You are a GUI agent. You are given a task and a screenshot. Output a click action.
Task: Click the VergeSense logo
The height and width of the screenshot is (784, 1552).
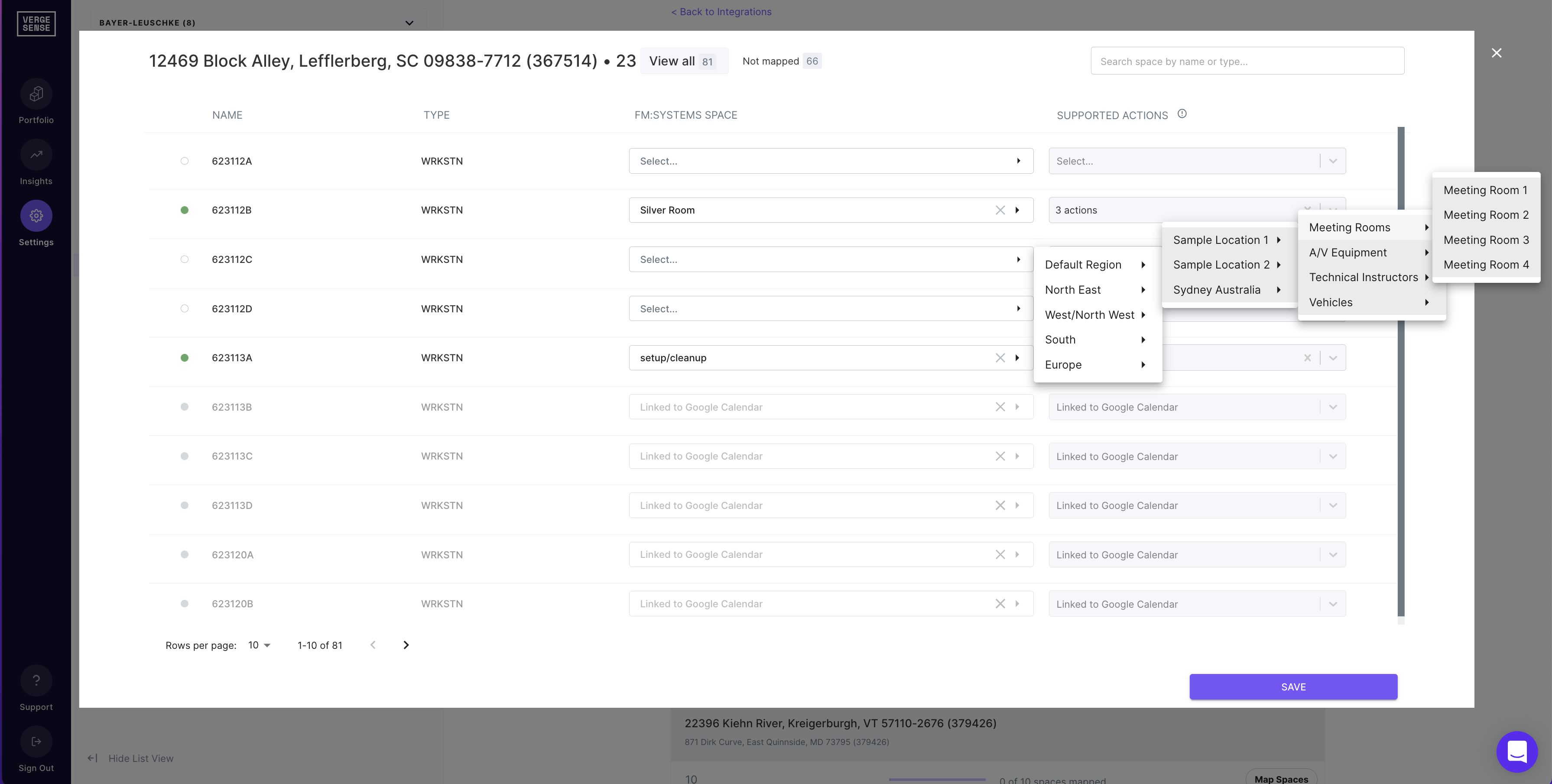click(36, 24)
